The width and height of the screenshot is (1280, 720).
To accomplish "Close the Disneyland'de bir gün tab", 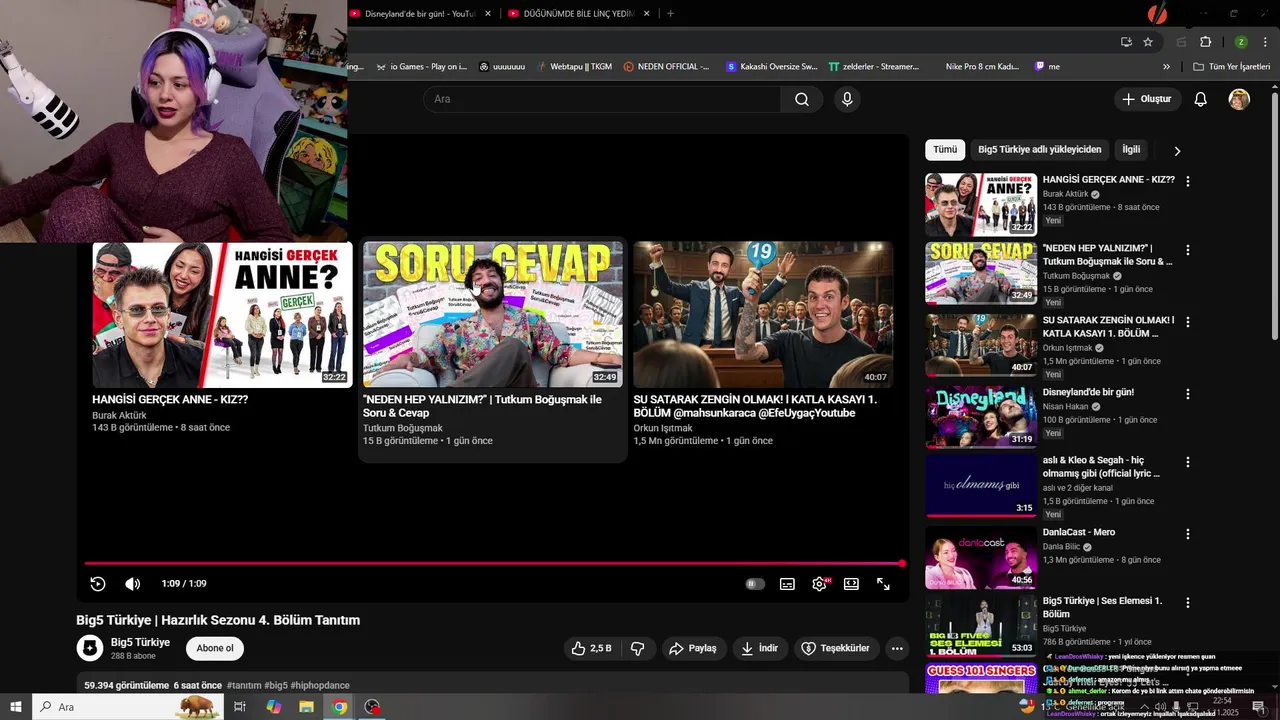I will 488,14.
